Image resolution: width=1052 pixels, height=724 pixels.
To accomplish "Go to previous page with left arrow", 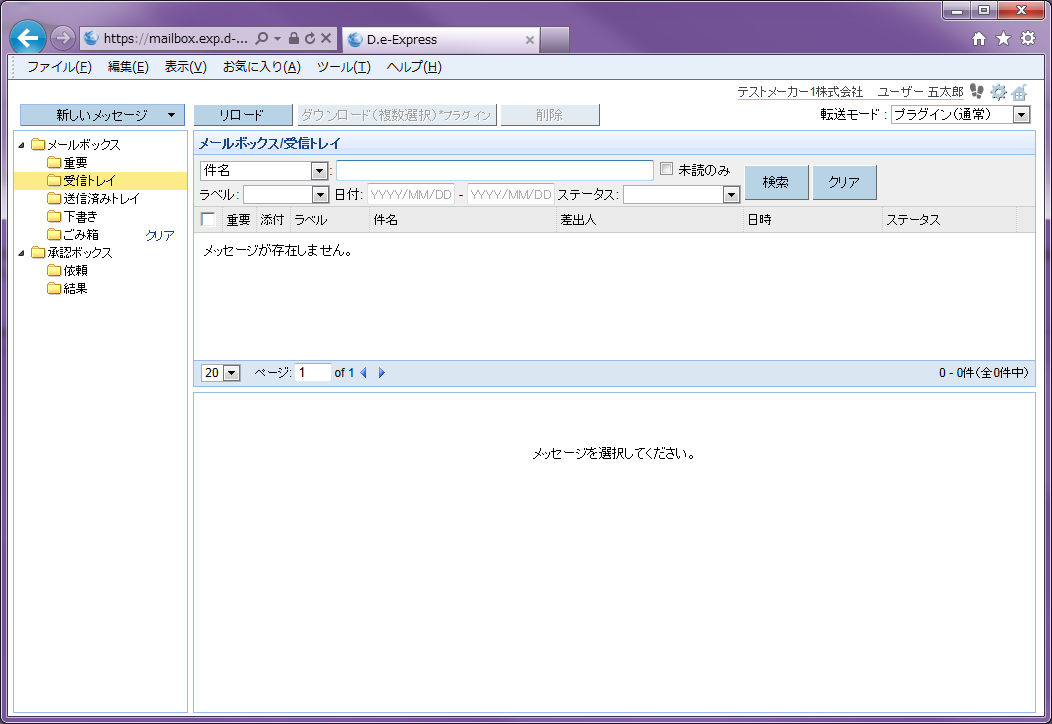I will click(x=363, y=373).
